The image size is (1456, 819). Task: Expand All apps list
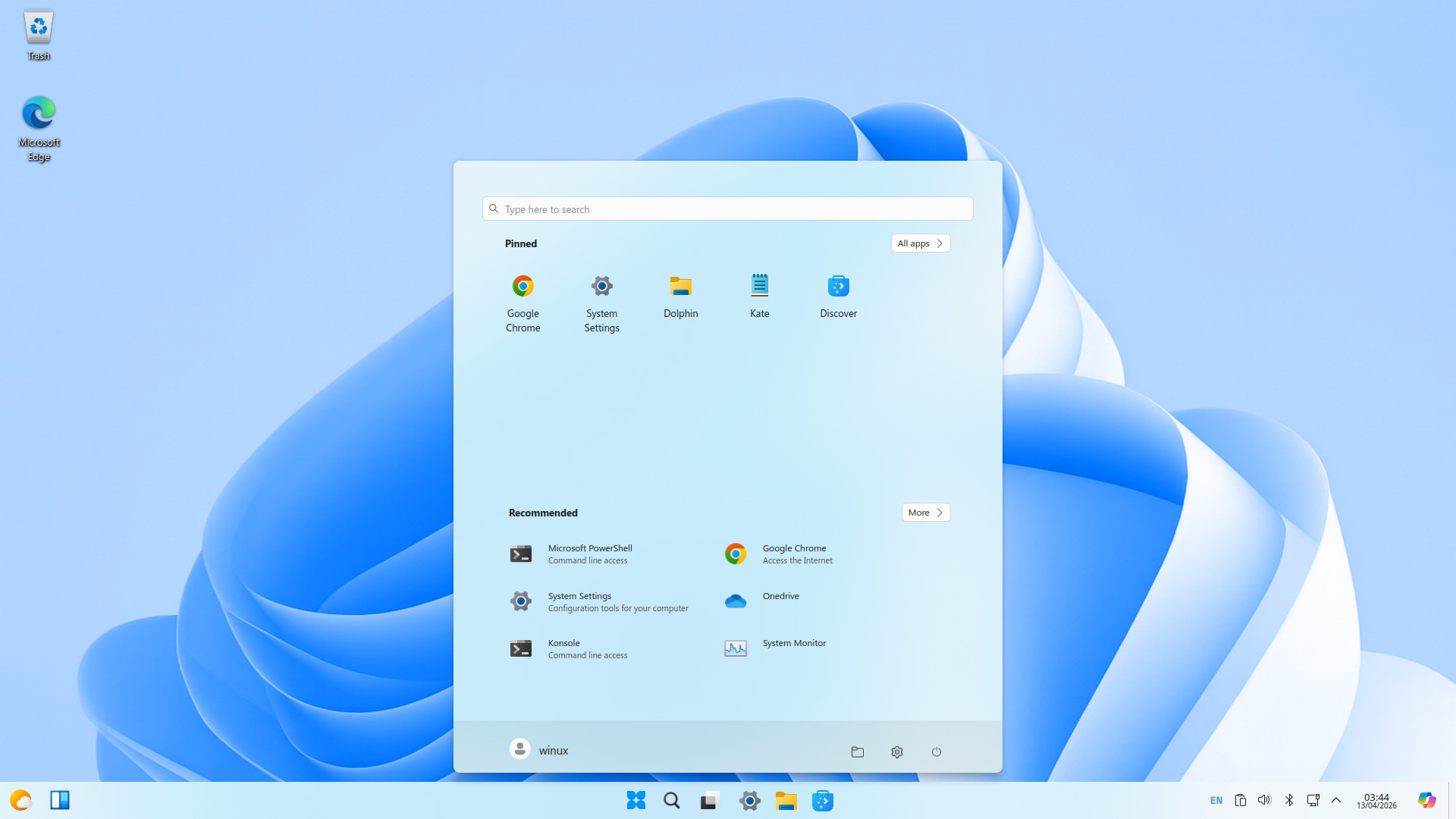click(920, 243)
